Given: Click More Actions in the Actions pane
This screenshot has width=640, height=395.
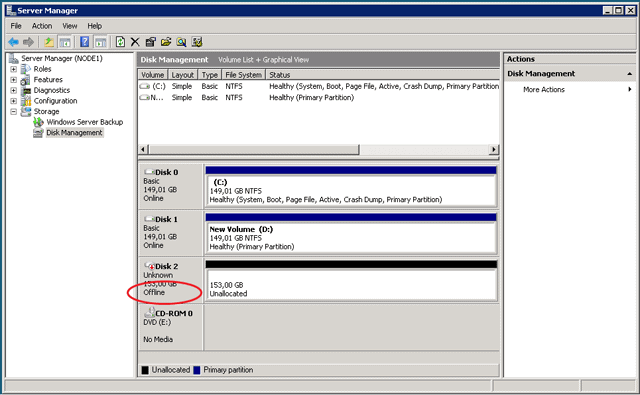Looking at the screenshot, I should click(544, 89).
